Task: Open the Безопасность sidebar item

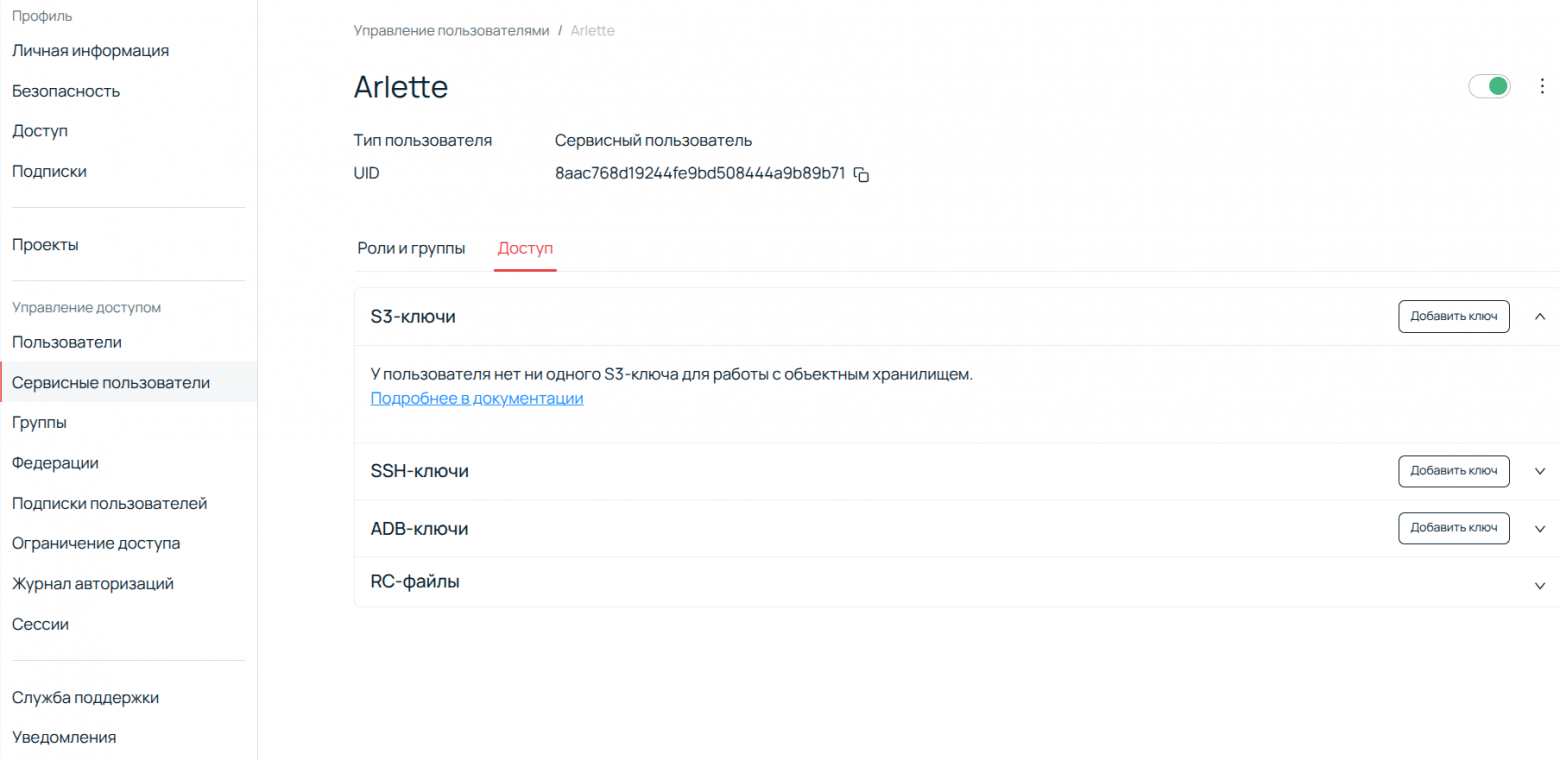Action: tap(66, 91)
